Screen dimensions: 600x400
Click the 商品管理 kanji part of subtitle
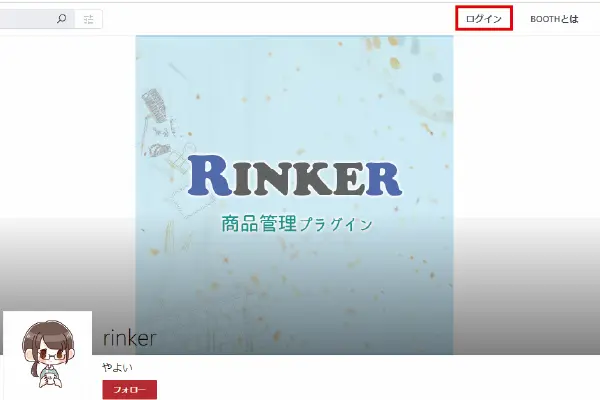click(259, 224)
